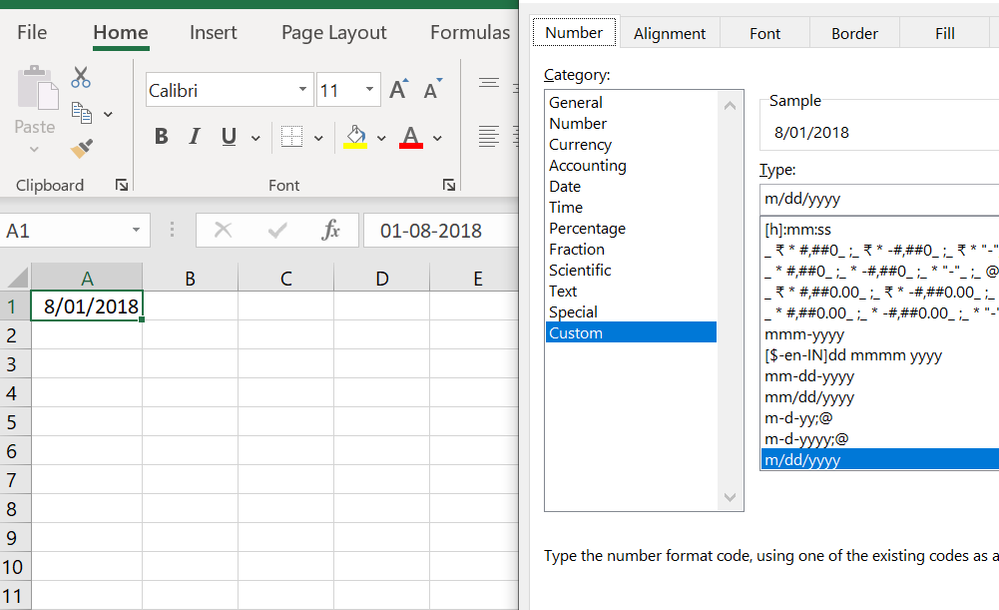Select cell A1 with 8/01/2018

pos(87,306)
